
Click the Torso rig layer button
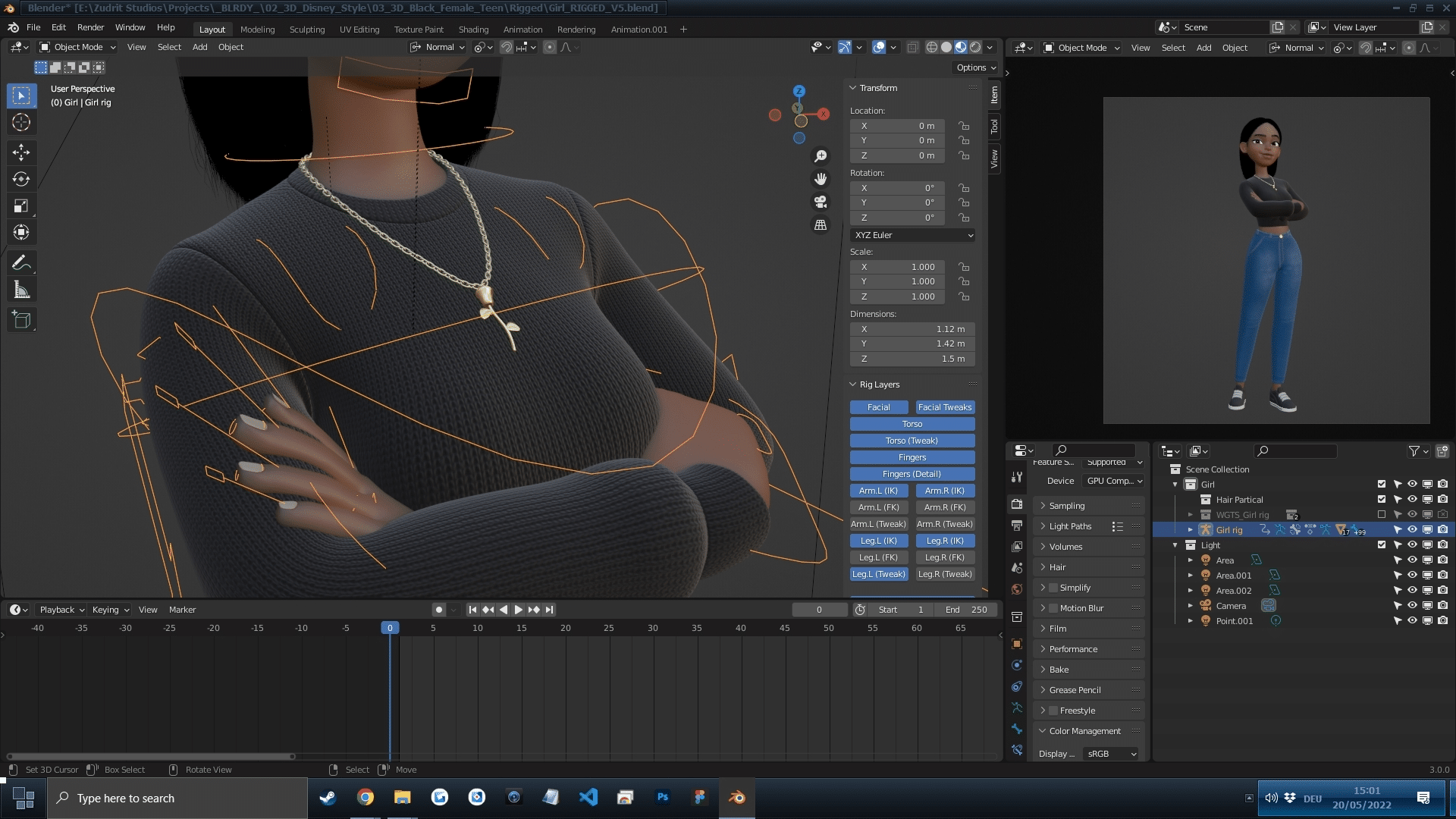point(912,424)
